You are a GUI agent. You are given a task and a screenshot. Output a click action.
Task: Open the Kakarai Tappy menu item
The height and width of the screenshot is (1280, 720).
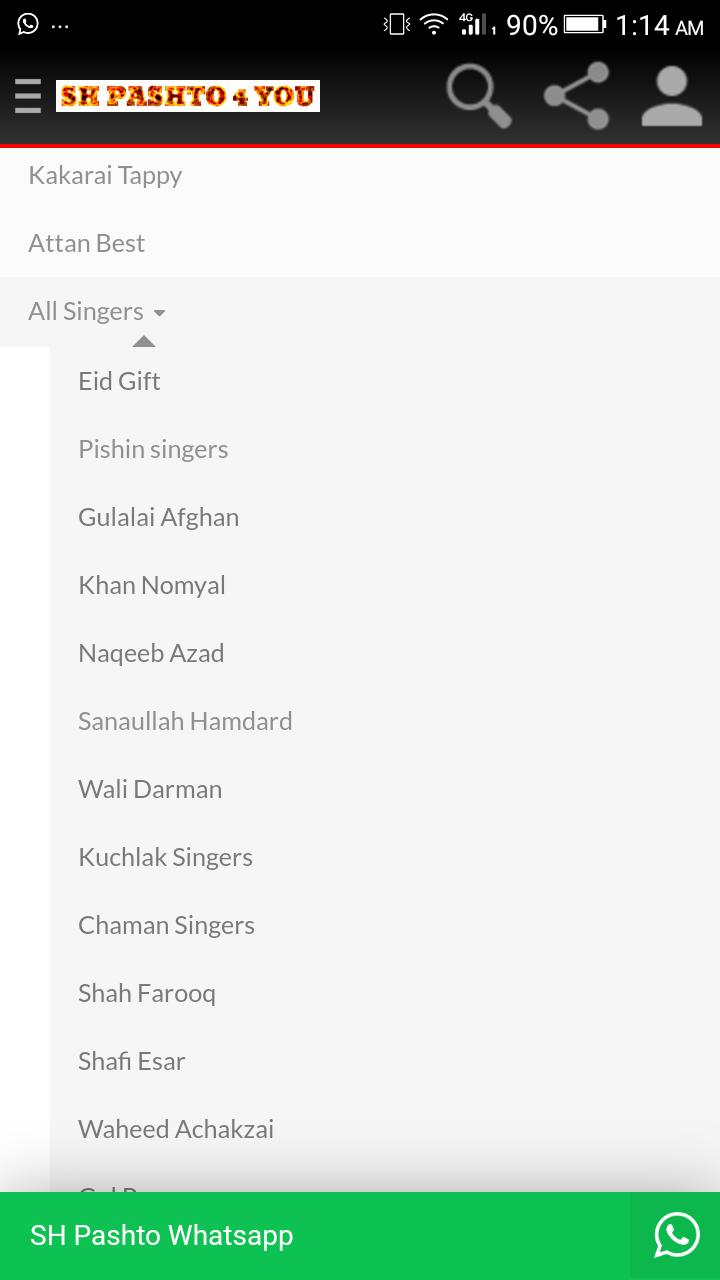(x=105, y=176)
